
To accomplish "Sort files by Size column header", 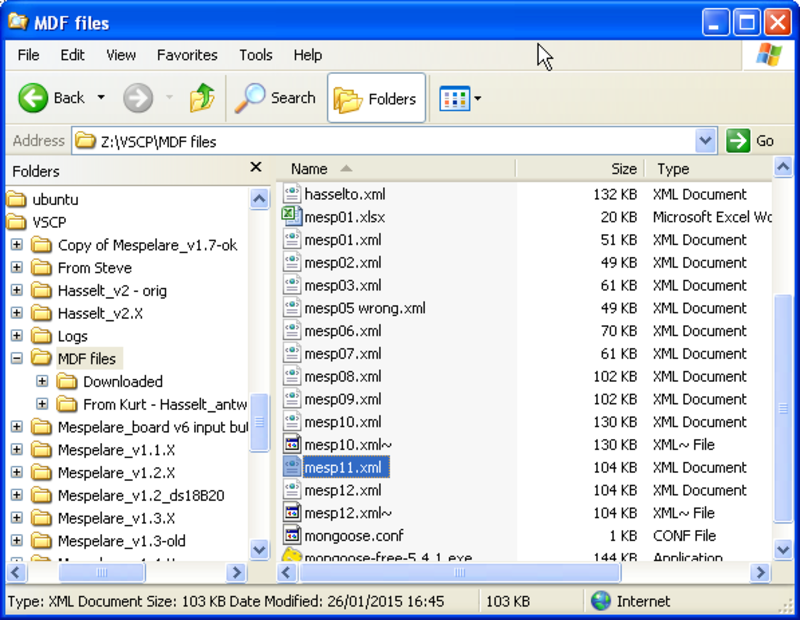I will (623, 169).
